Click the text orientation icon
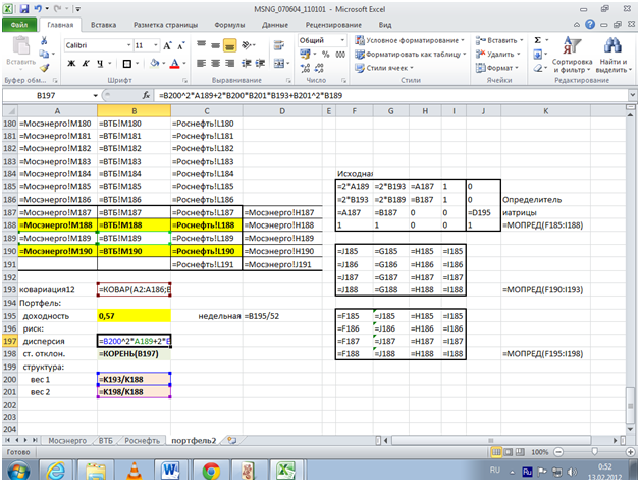Viewport: 640px width, 480px height. tap(247, 45)
